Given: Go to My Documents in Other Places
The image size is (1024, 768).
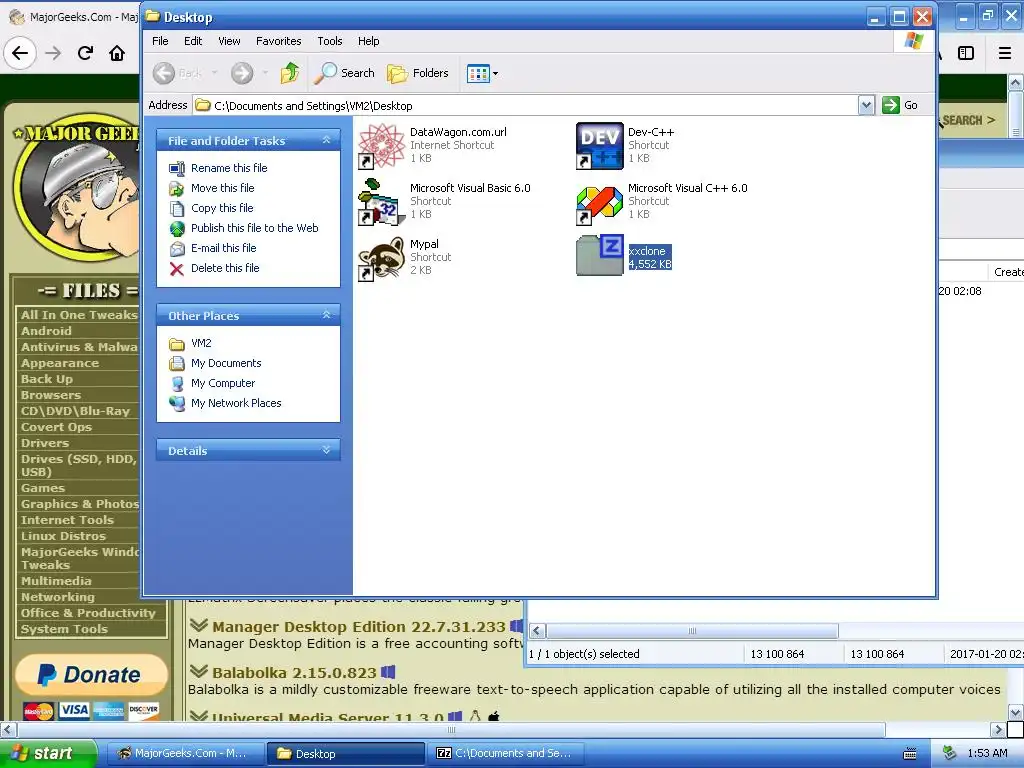Looking at the screenshot, I should [226, 363].
